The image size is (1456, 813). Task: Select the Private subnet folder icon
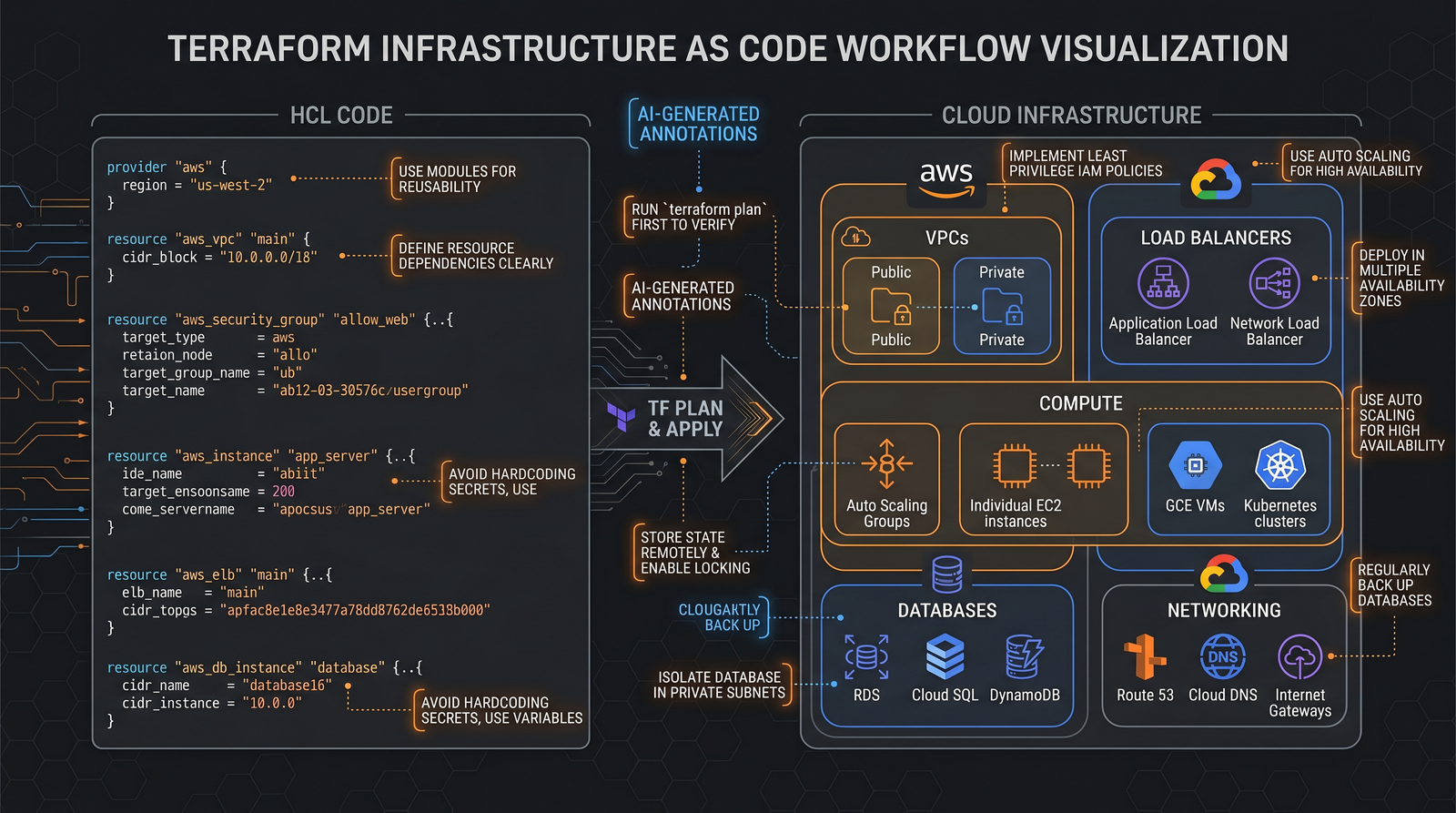[1002, 306]
